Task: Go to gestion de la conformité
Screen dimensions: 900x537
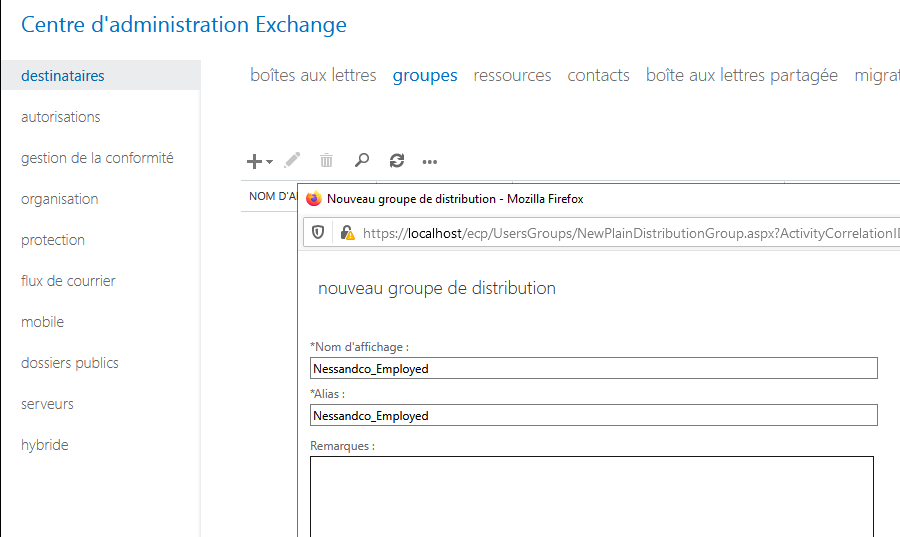Action: pyautogui.click(x=97, y=158)
